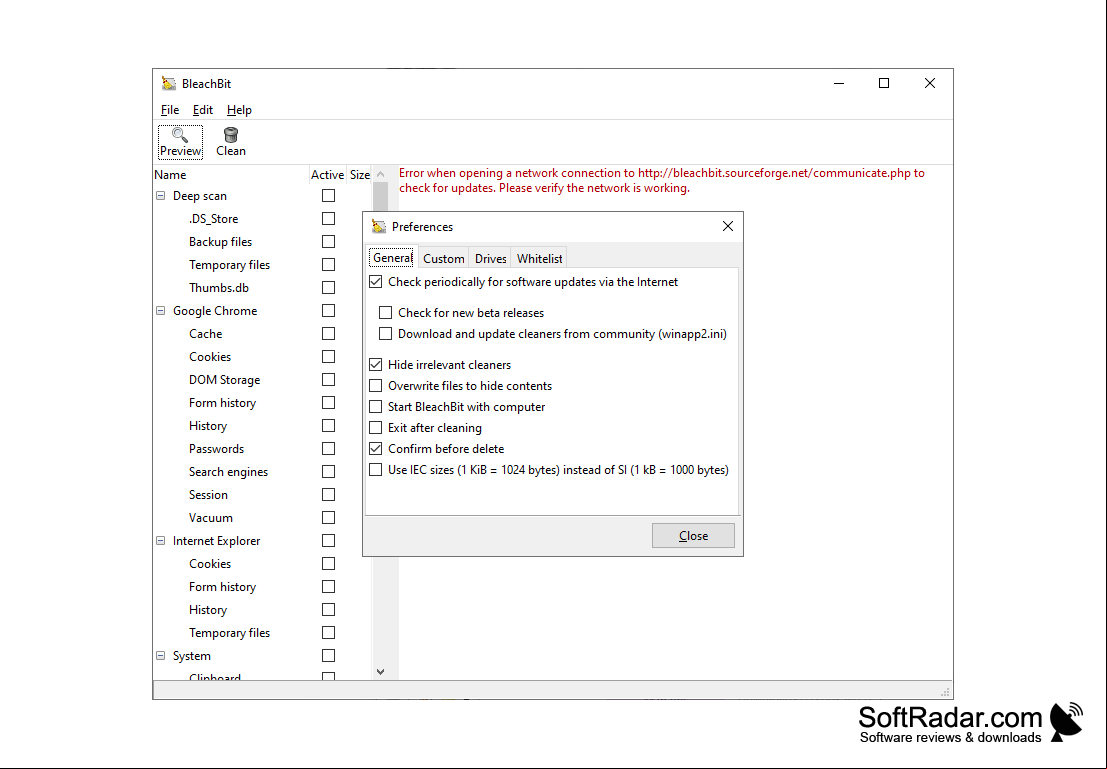This screenshot has height=769, width=1107.
Task: Collapse the Internet Explorer group
Action: click(x=160, y=541)
